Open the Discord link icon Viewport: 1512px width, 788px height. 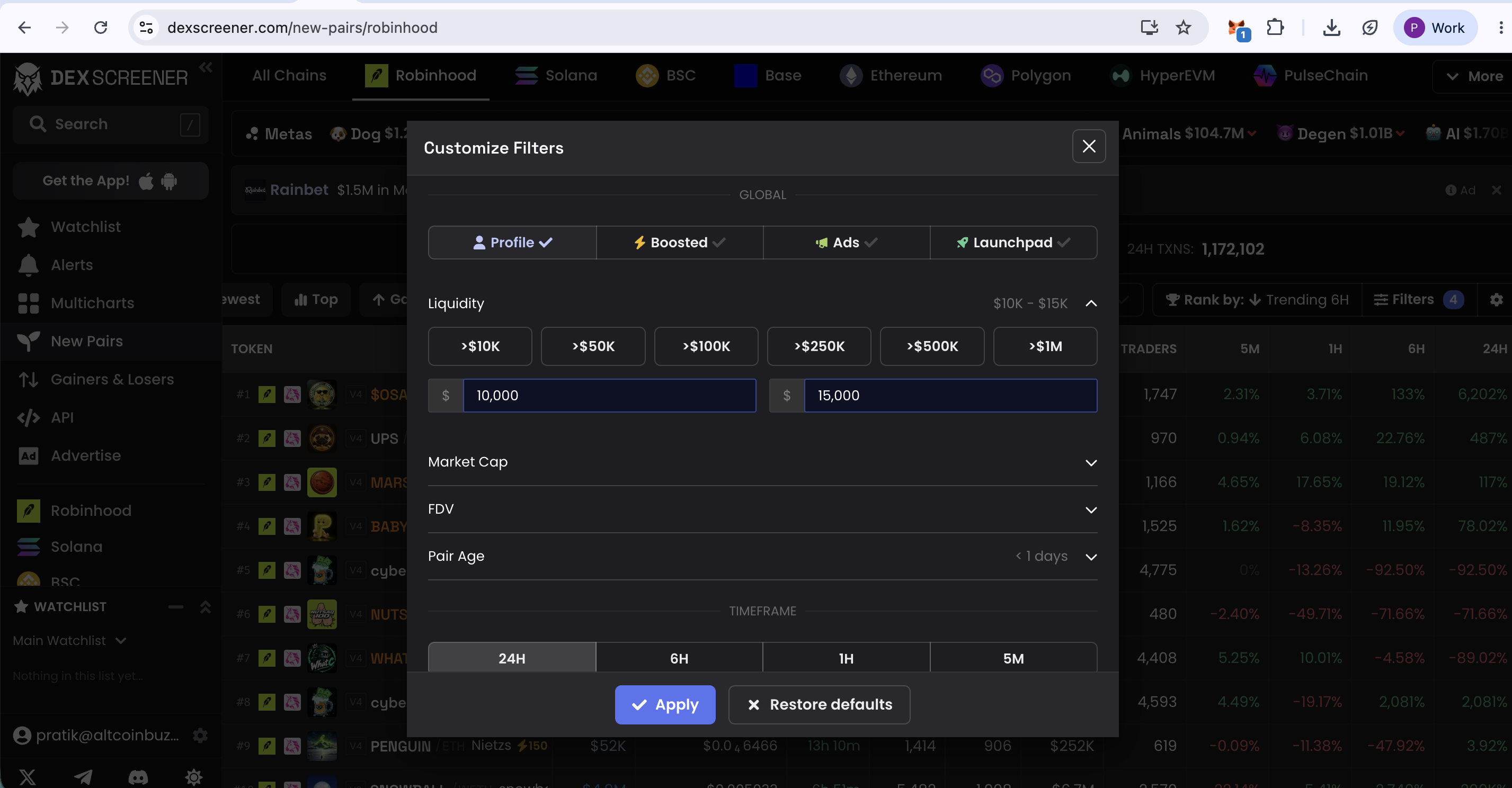tap(138, 777)
